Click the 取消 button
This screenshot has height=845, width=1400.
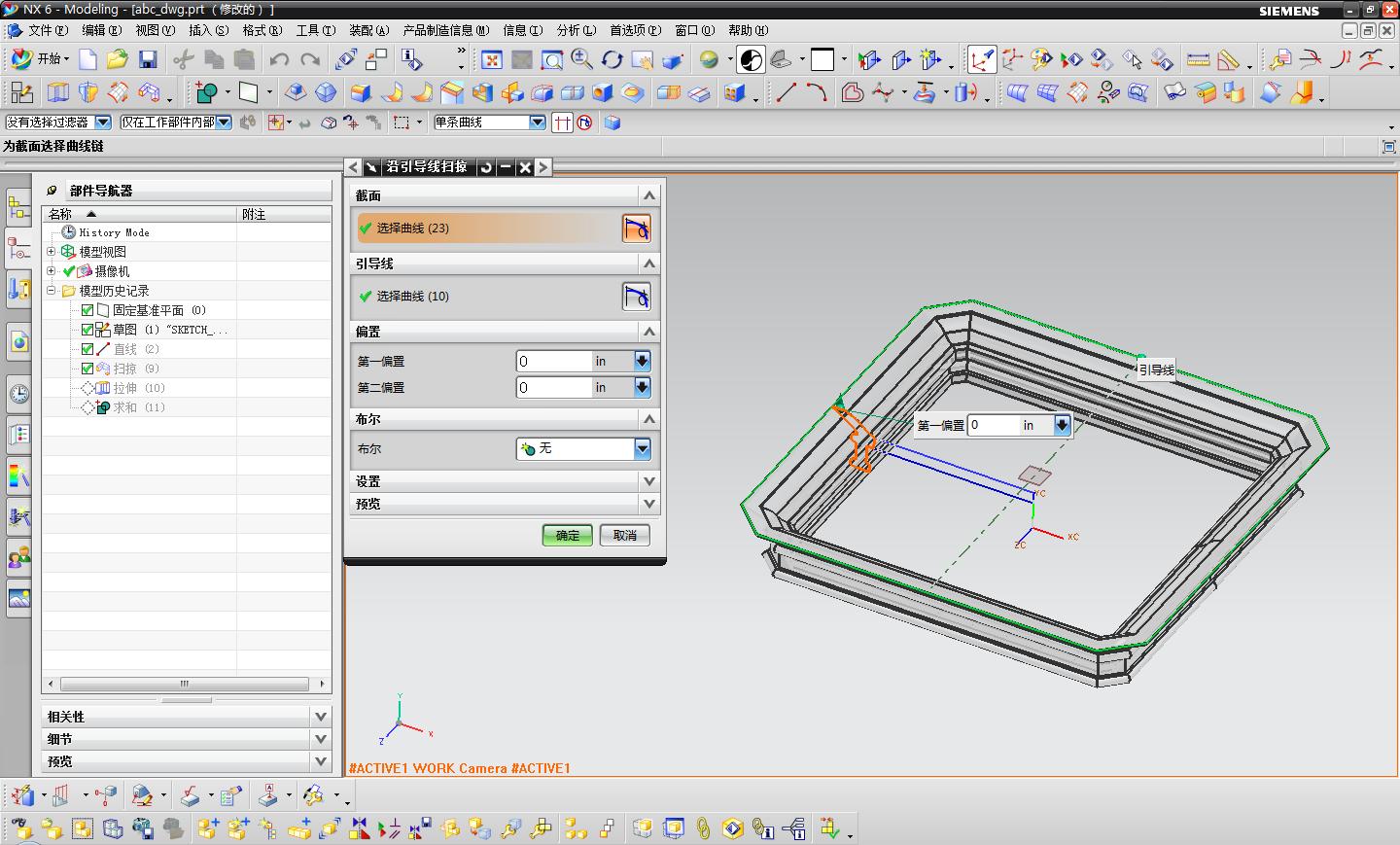pos(624,535)
